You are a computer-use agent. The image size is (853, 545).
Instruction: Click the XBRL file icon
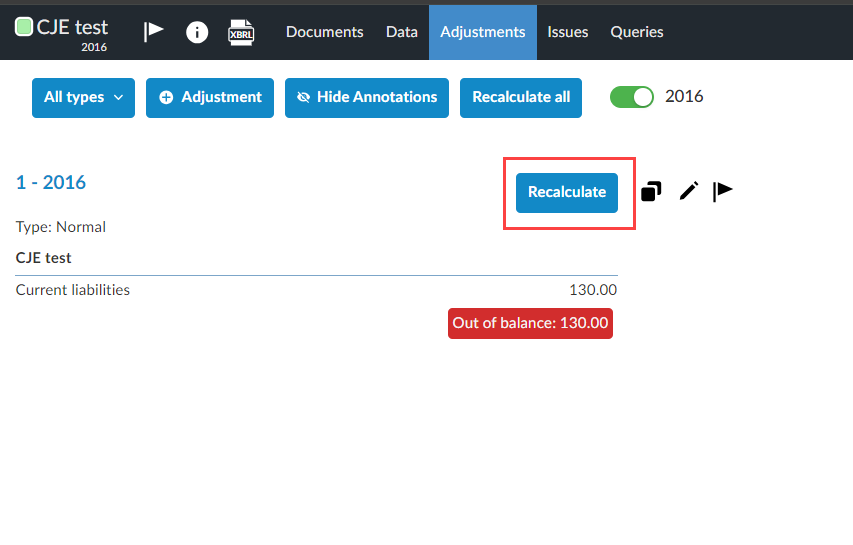point(241,32)
